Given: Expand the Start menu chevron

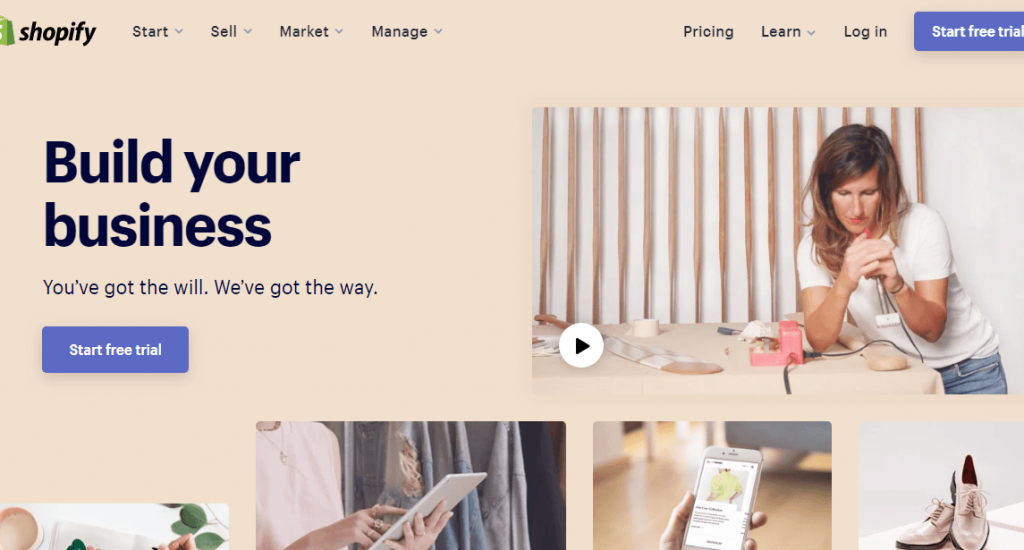Looking at the screenshot, I should (179, 31).
